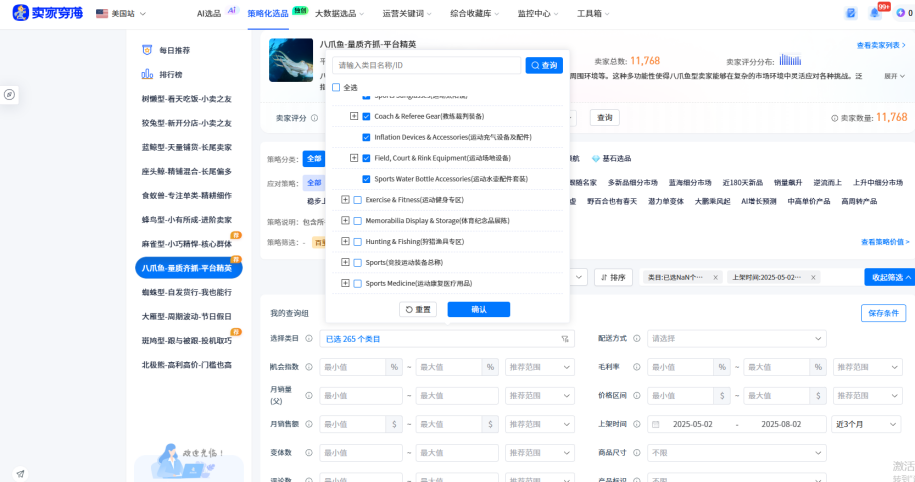Click the info icon beside 商品尺寸
Screen dimensions: 915x482
point(637,453)
